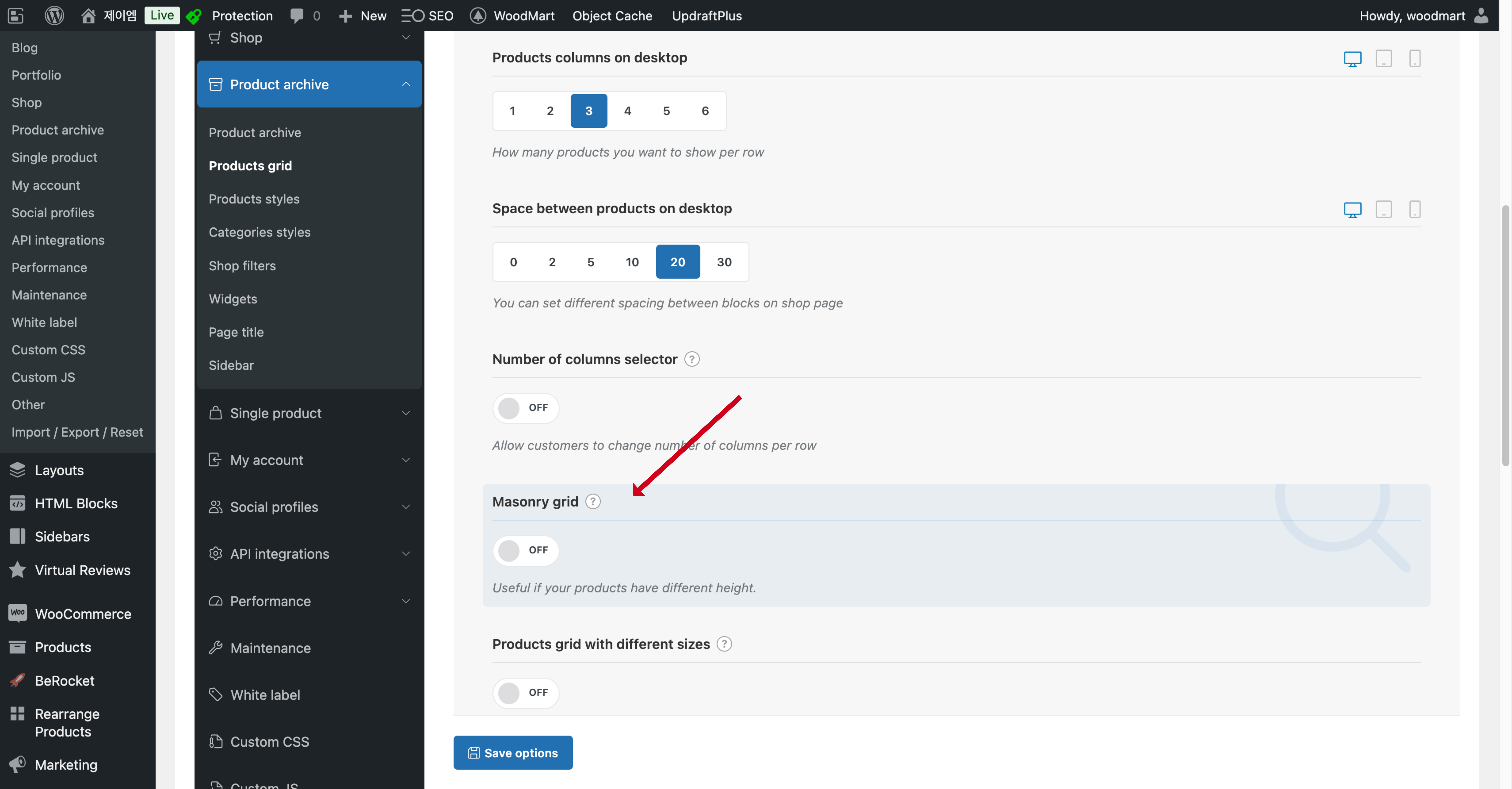This screenshot has width=1512, height=789.
Task: Open Widgets sub-tab
Action: coord(233,299)
